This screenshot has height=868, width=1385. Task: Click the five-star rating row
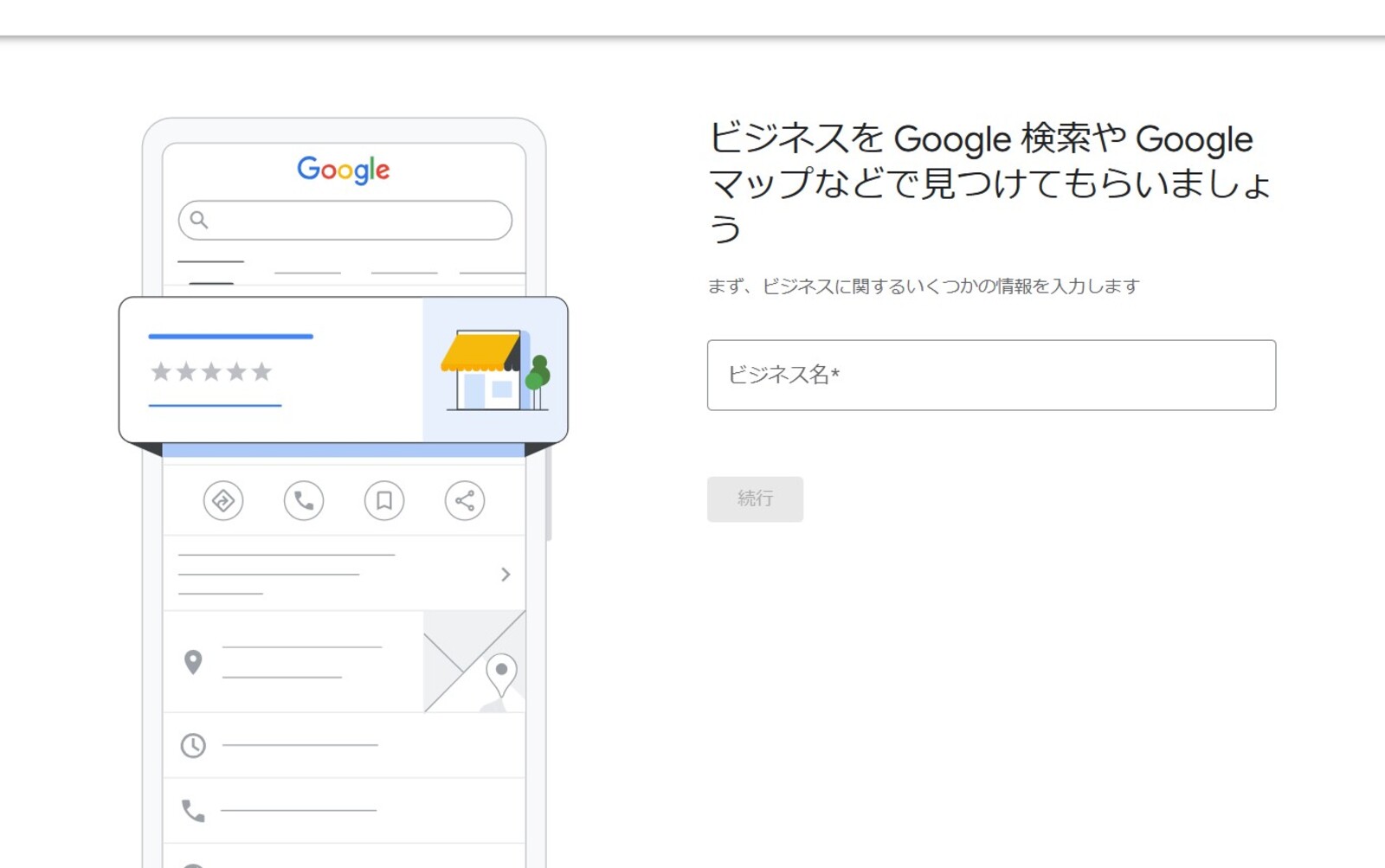[211, 372]
